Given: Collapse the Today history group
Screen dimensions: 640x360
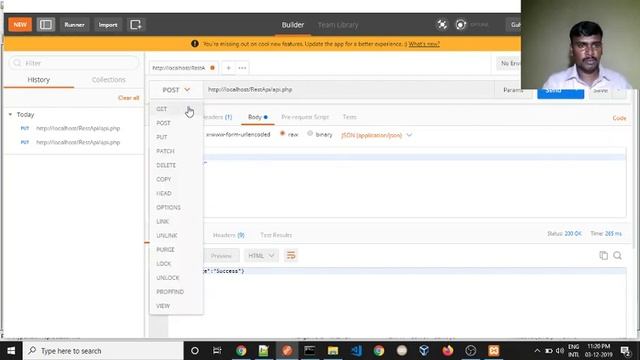Looking at the screenshot, I should [x=10, y=115].
